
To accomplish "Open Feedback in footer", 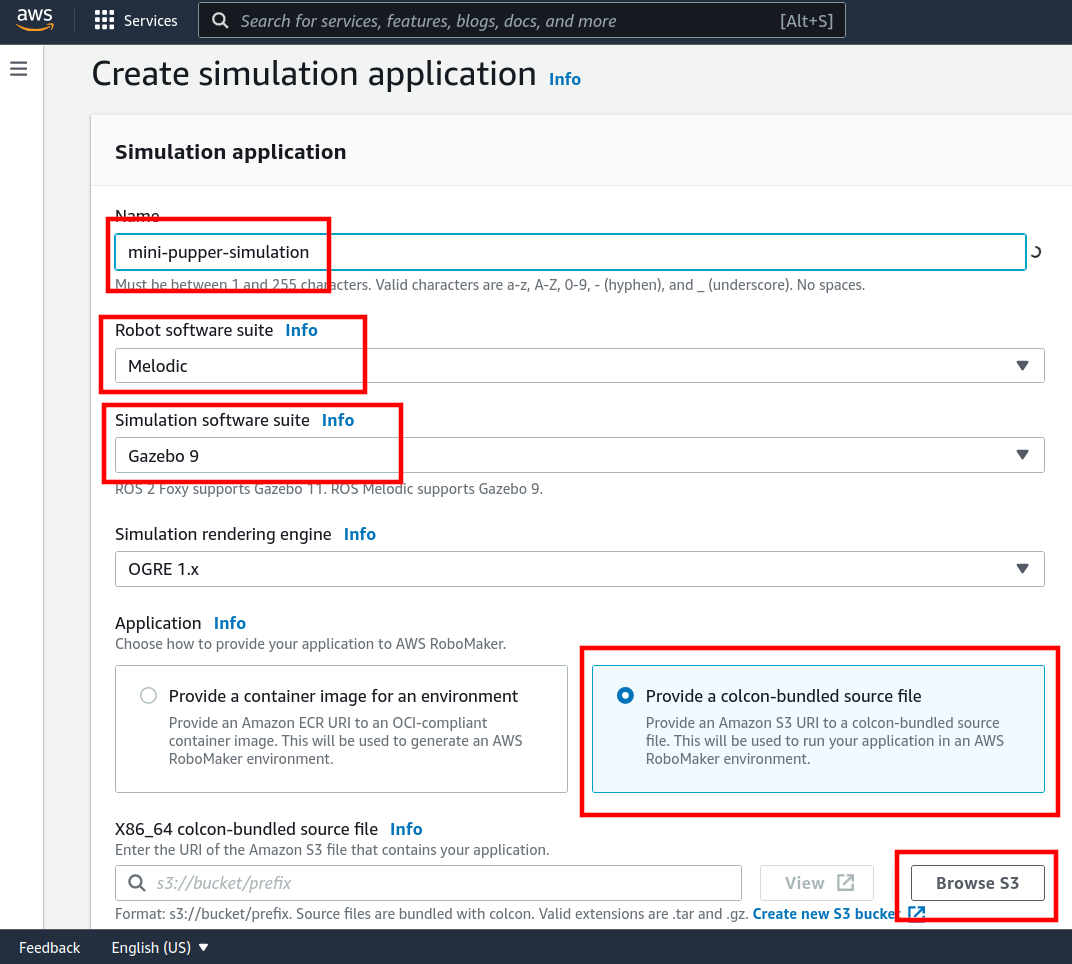I will pos(49,948).
